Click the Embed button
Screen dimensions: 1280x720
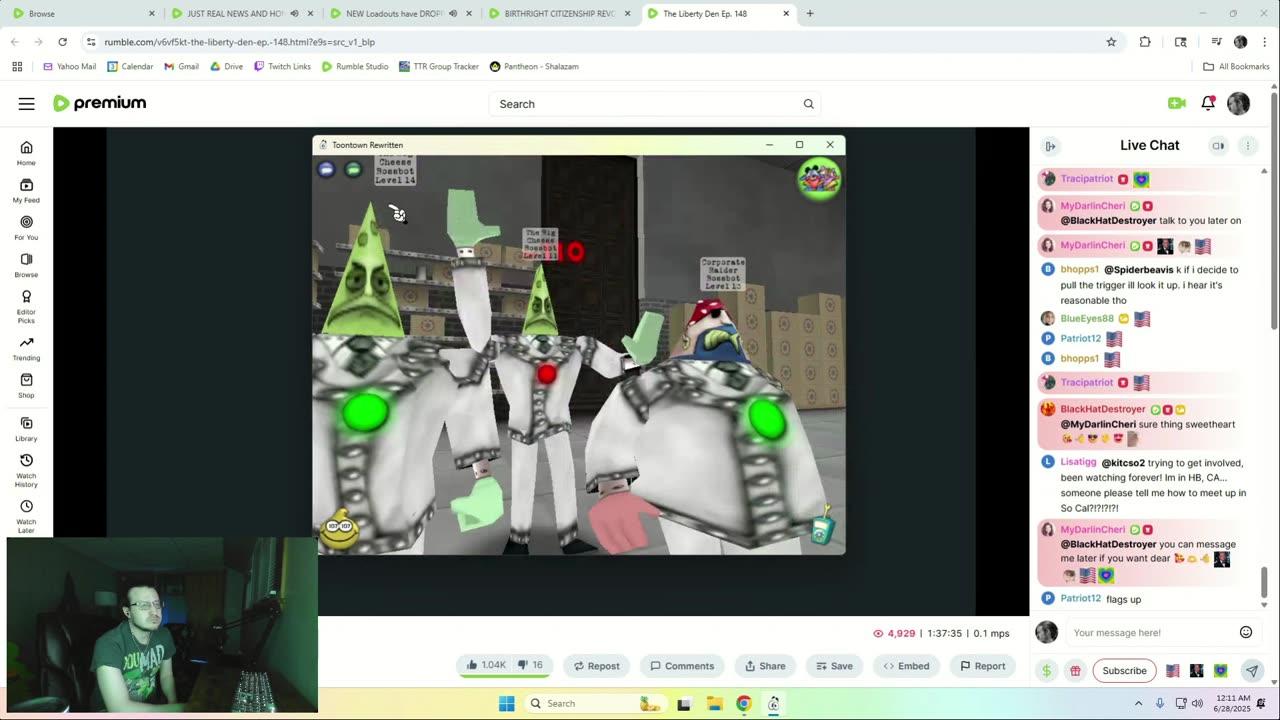pyautogui.click(x=906, y=666)
